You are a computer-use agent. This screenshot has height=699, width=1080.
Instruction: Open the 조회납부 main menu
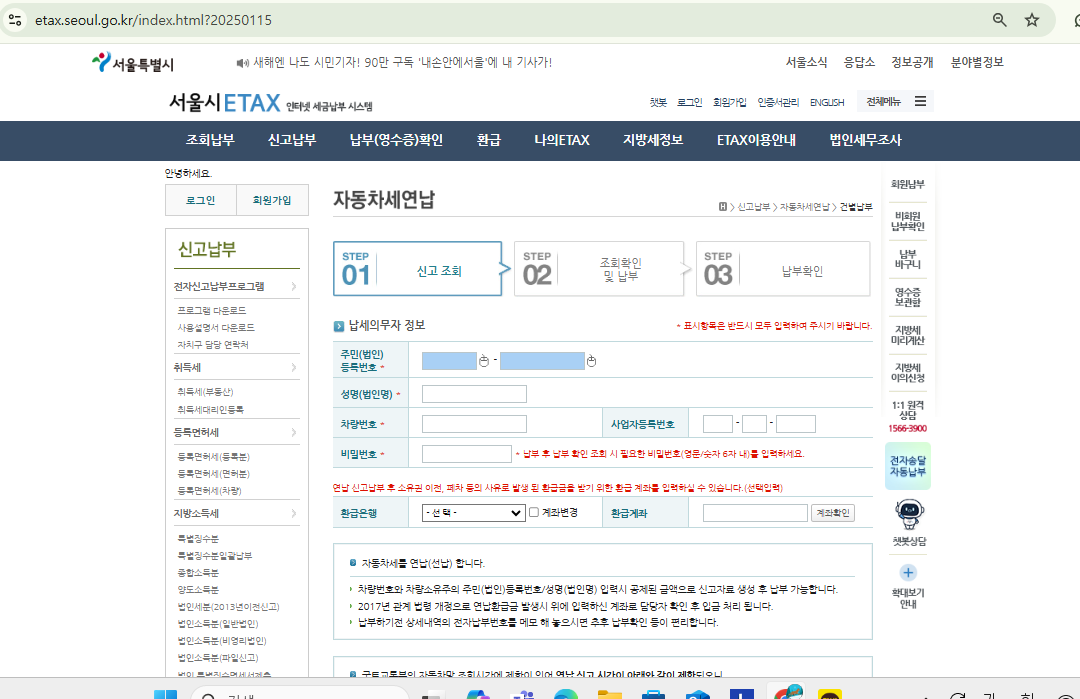click(x=210, y=140)
